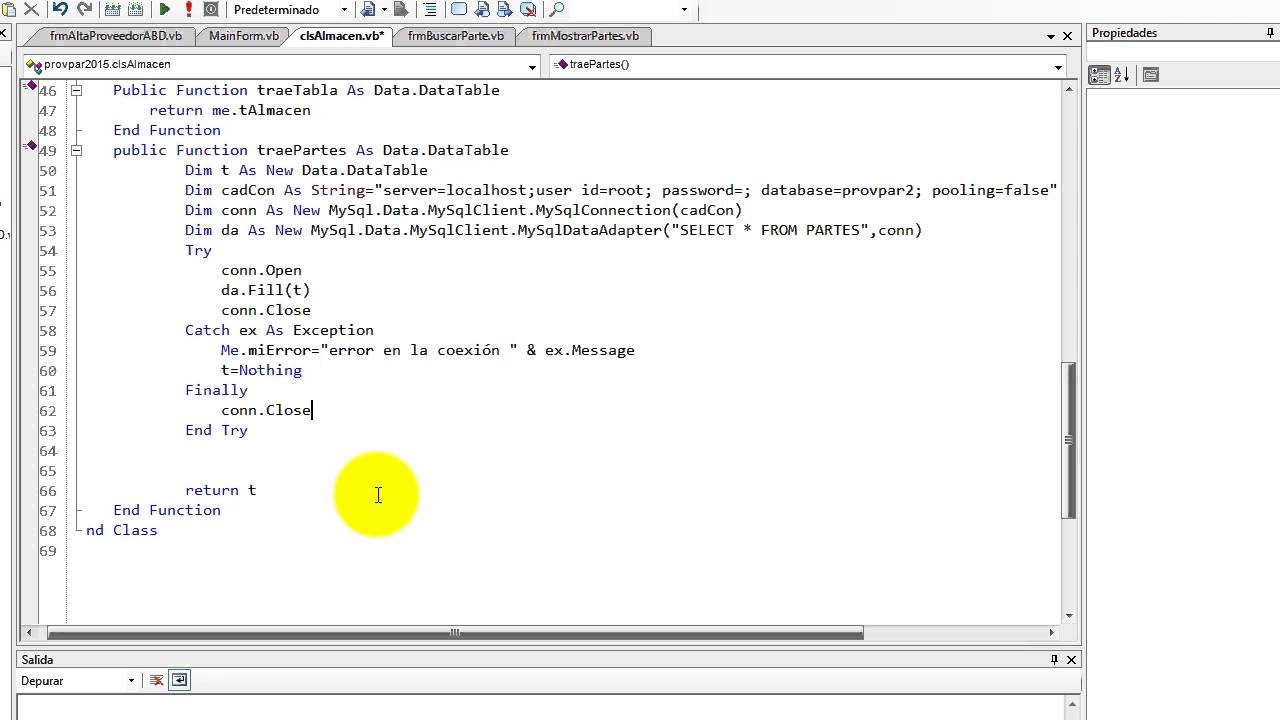Image resolution: width=1280 pixels, height=720 pixels.
Task: Toggle word wrap in Salida panel
Action: [x=179, y=681]
